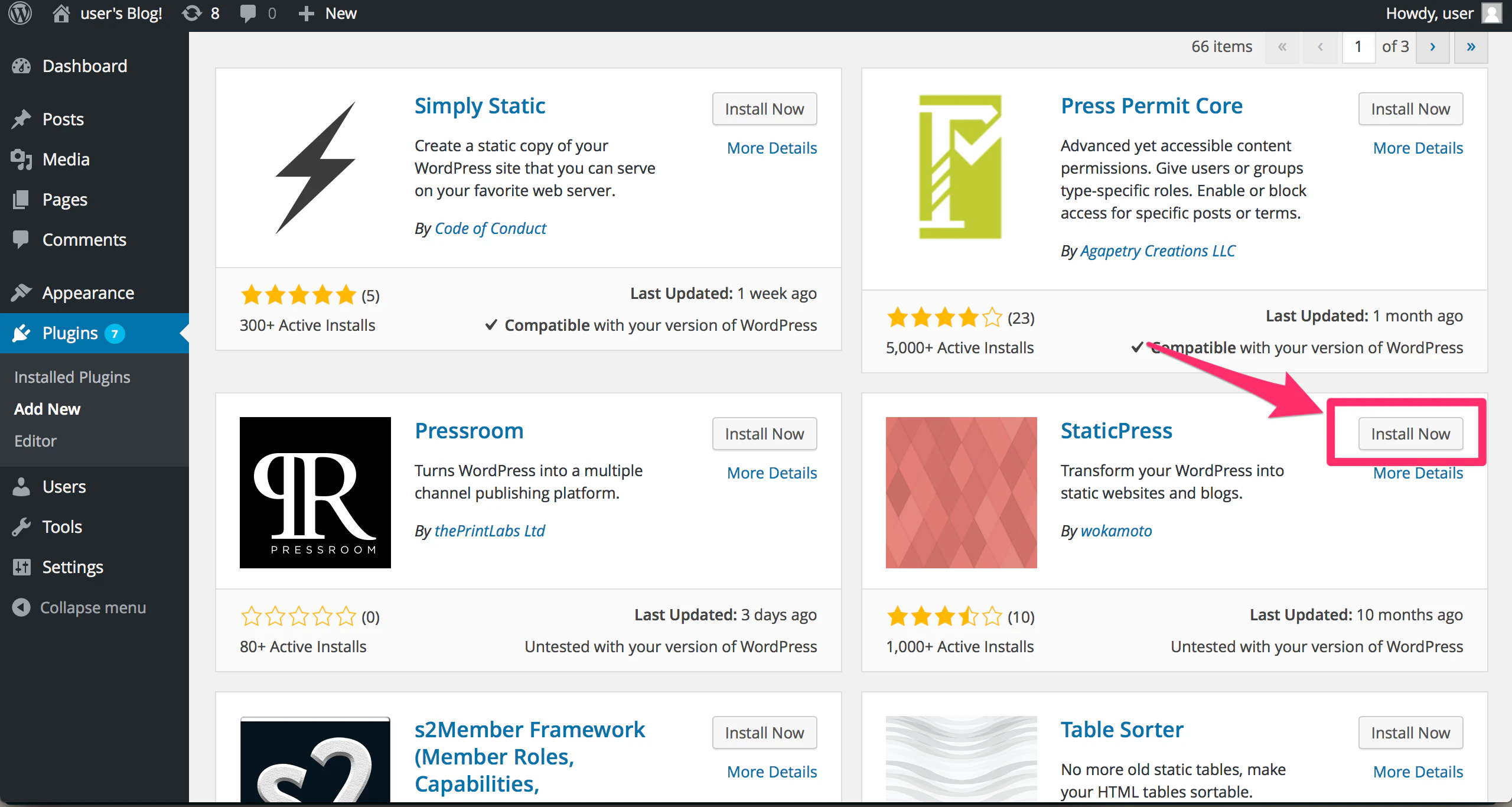View More Details for Simply Static

pos(772,148)
